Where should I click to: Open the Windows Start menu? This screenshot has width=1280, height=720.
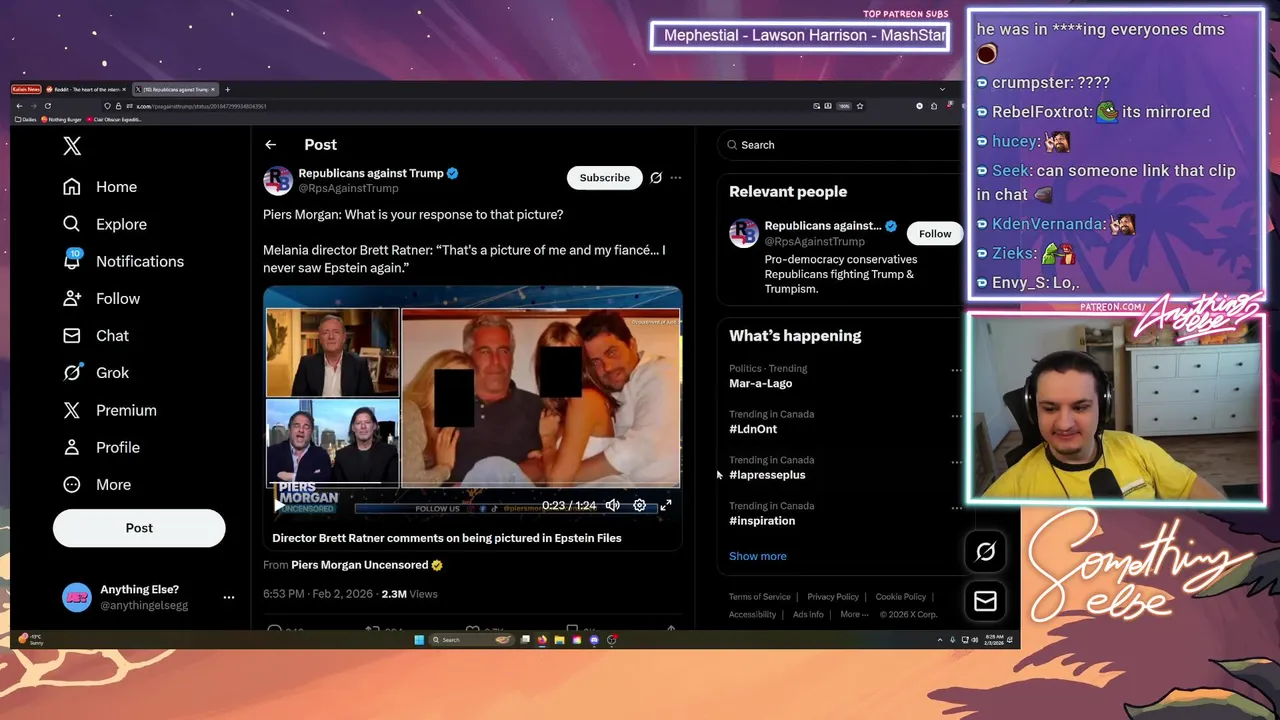(x=419, y=640)
